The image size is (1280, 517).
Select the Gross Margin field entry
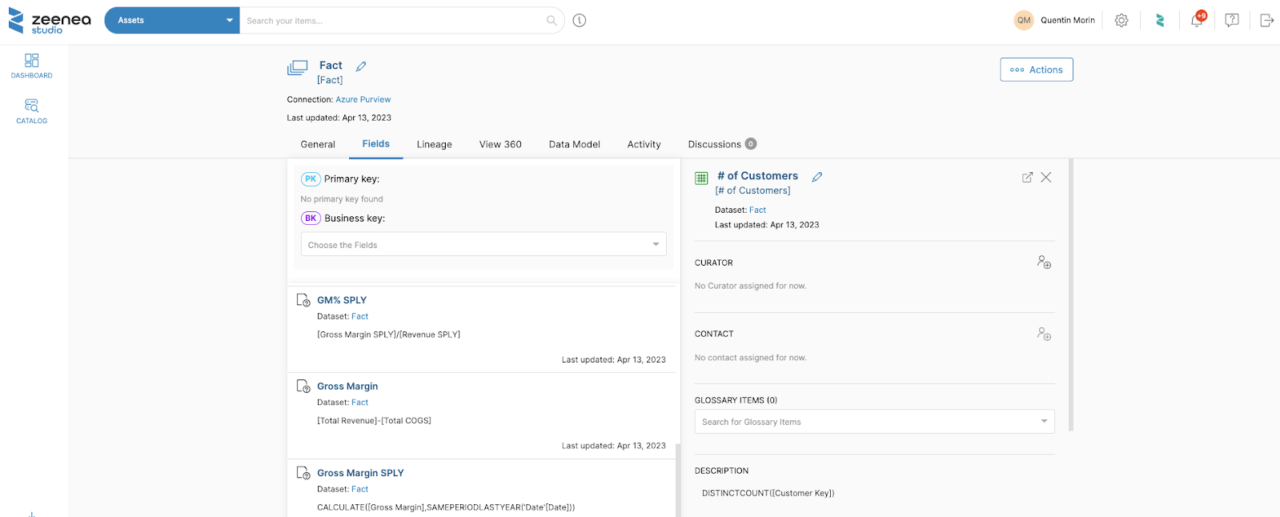[347, 386]
